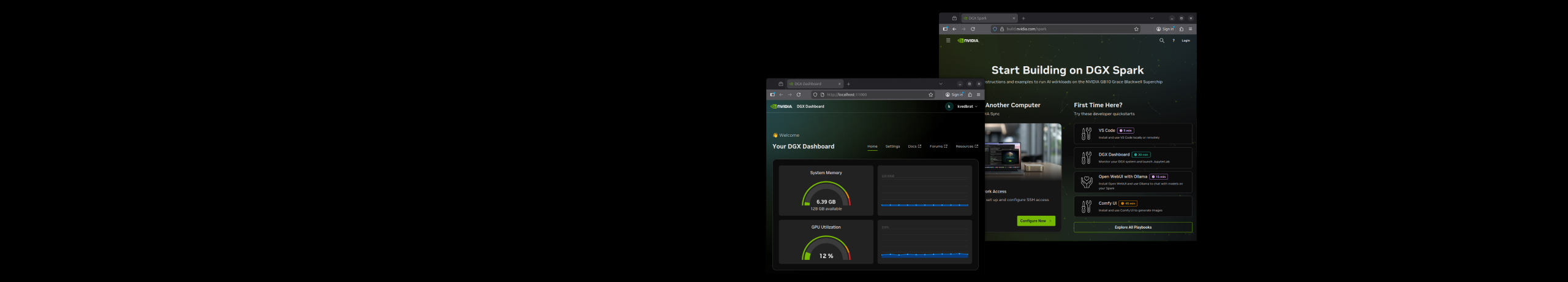
Task: List all tabs in DGX Spark browser
Action: click(1151, 18)
